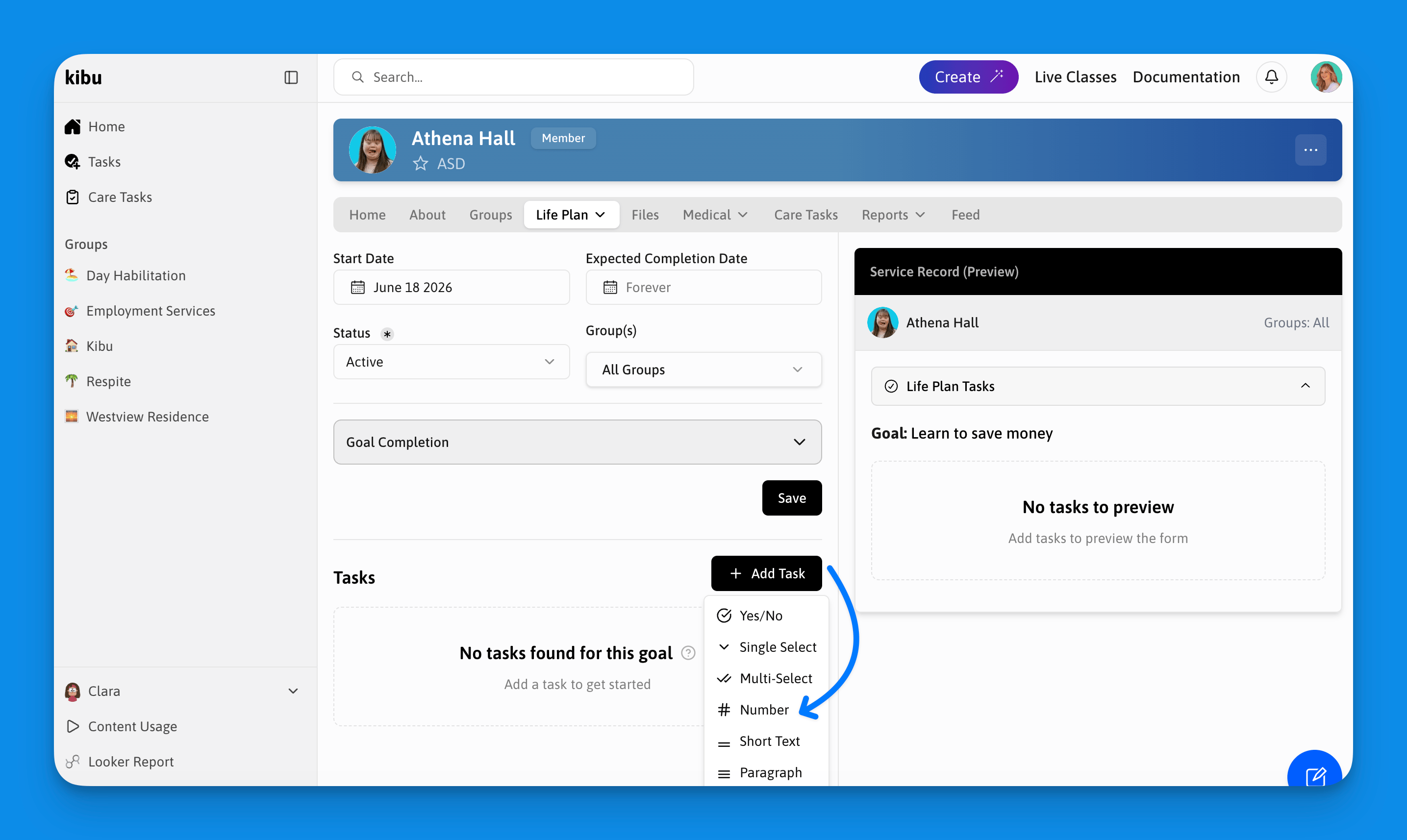The image size is (1407, 840).
Task: Click the Start Date field June 18 2026
Action: click(451, 288)
